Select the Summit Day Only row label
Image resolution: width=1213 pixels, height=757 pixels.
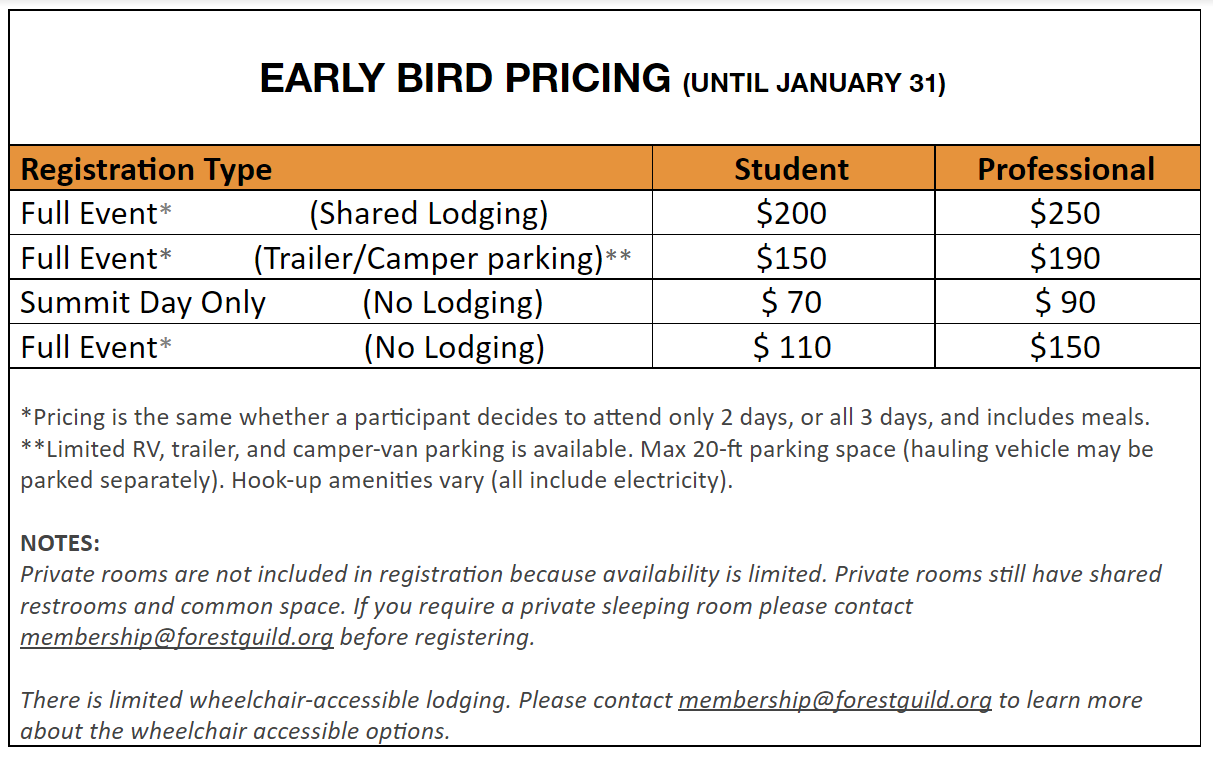pos(143,303)
